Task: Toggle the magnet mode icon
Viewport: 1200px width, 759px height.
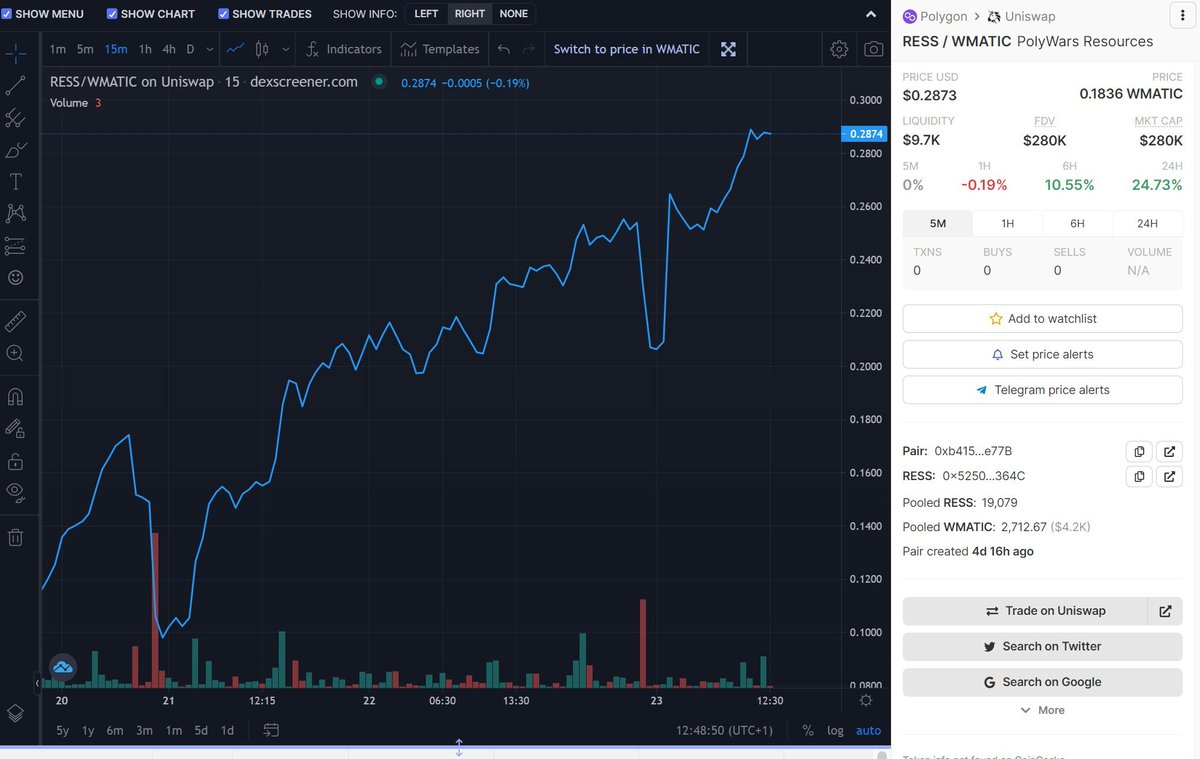Action: (16, 397)
